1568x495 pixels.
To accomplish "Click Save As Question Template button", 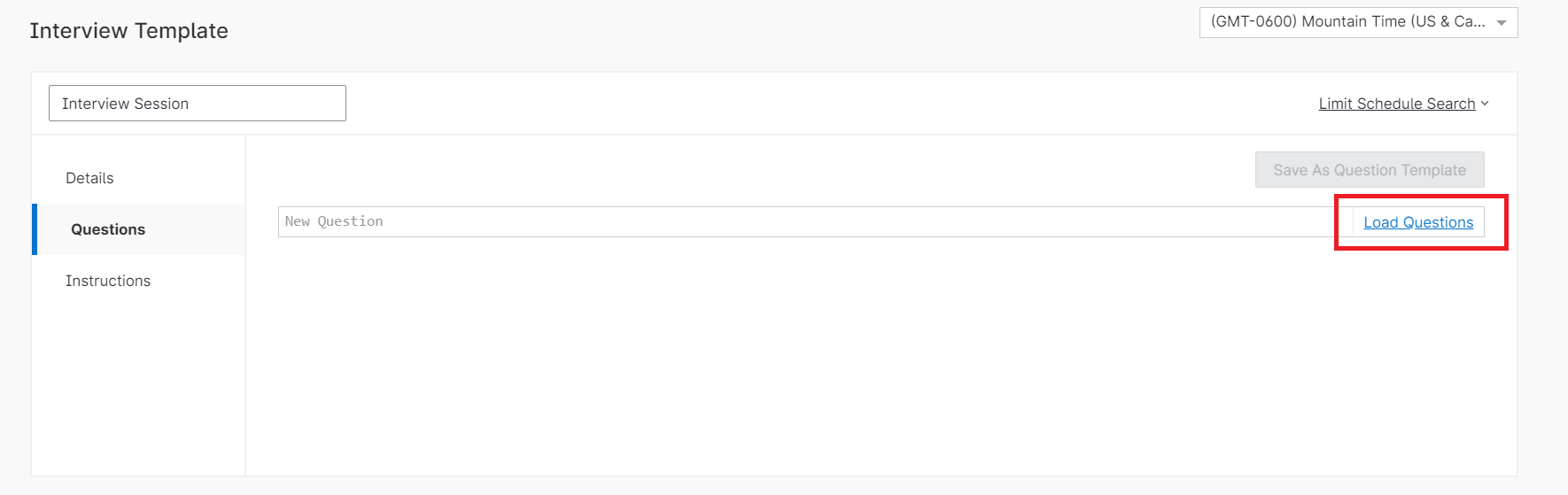I will coord(1369,170).
